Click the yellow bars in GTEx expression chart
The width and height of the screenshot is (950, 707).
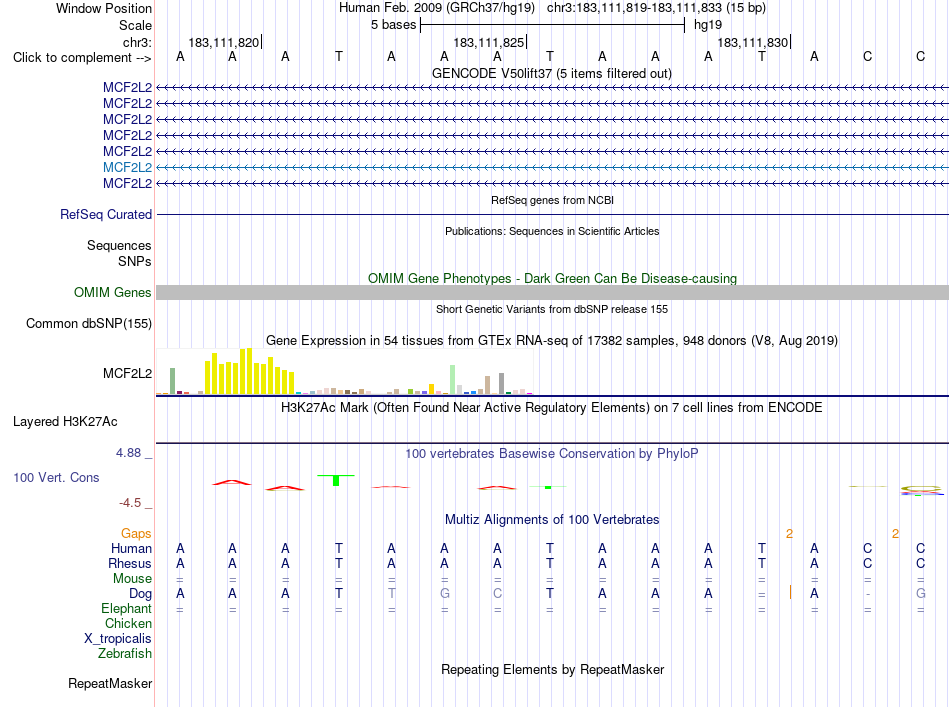[250, 372]
